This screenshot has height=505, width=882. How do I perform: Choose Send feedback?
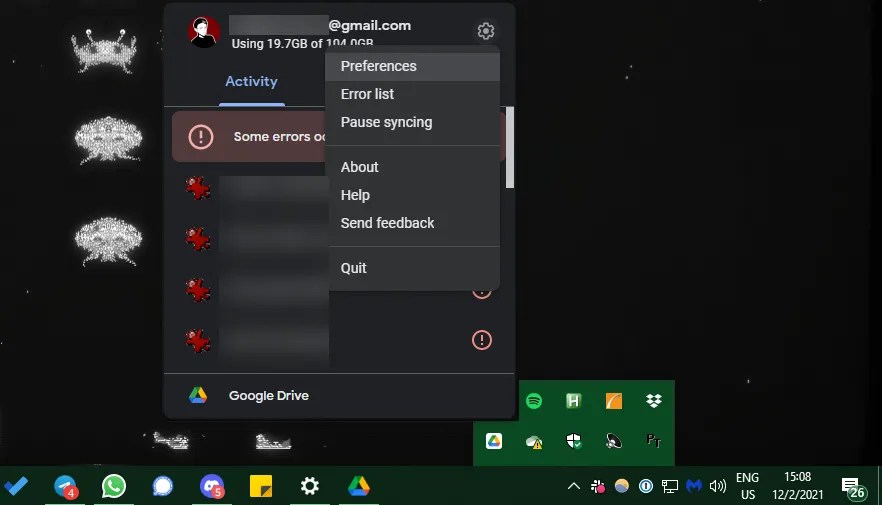412,223
